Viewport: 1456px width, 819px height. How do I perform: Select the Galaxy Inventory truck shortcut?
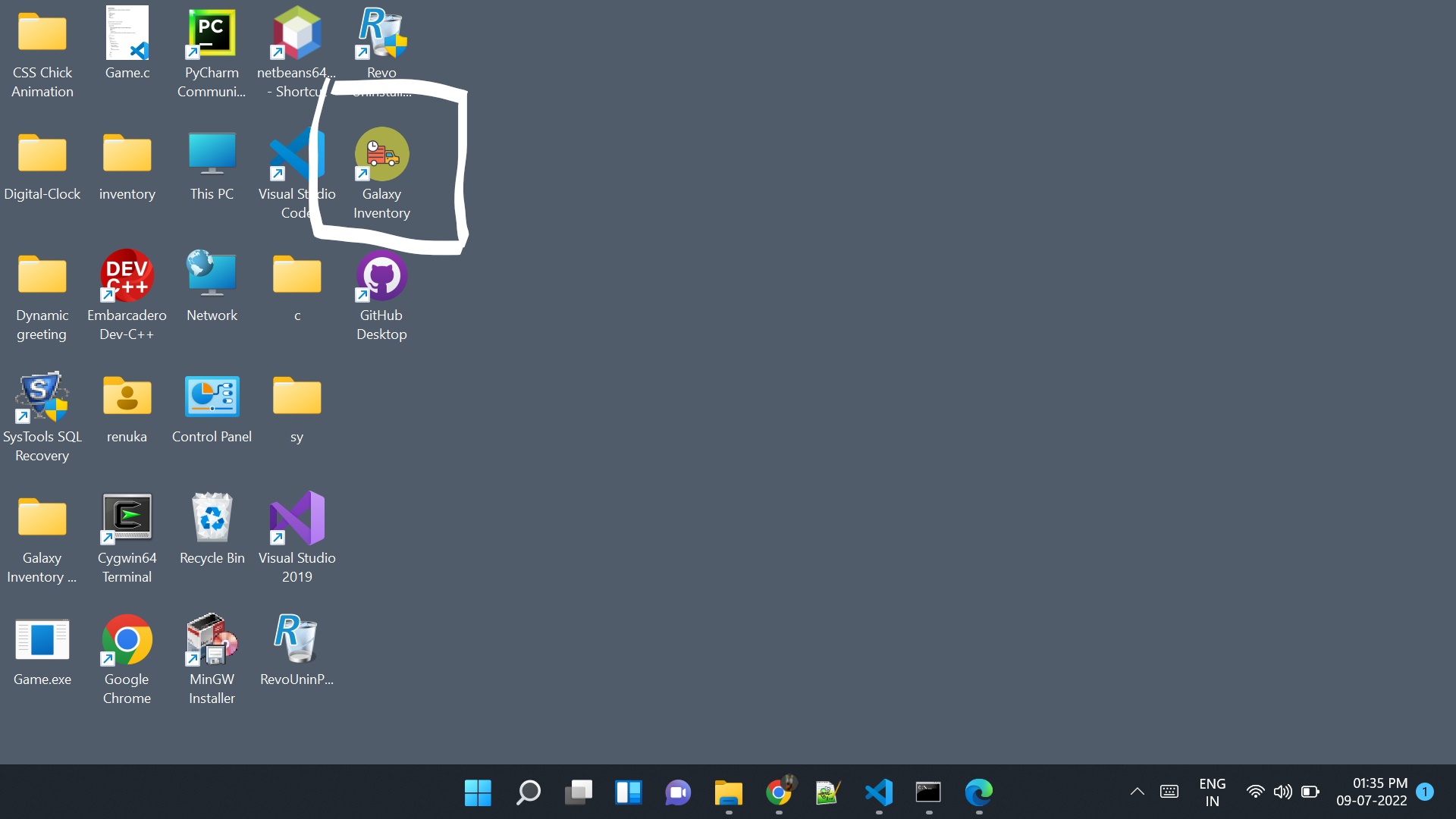pos(381,174)
